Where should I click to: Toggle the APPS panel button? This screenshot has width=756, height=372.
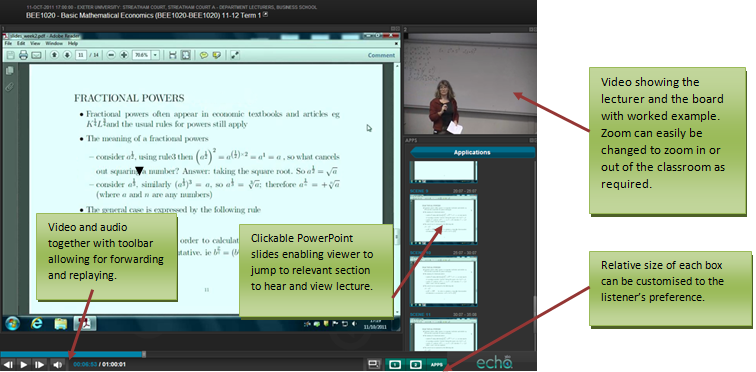[x=437, y=364]
